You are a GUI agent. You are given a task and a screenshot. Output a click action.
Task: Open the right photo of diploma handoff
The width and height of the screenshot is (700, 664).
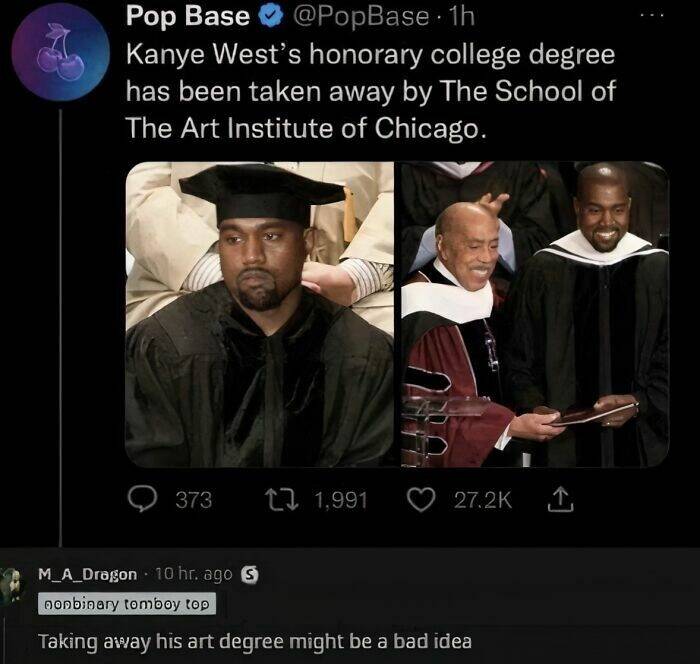(534, 314)
